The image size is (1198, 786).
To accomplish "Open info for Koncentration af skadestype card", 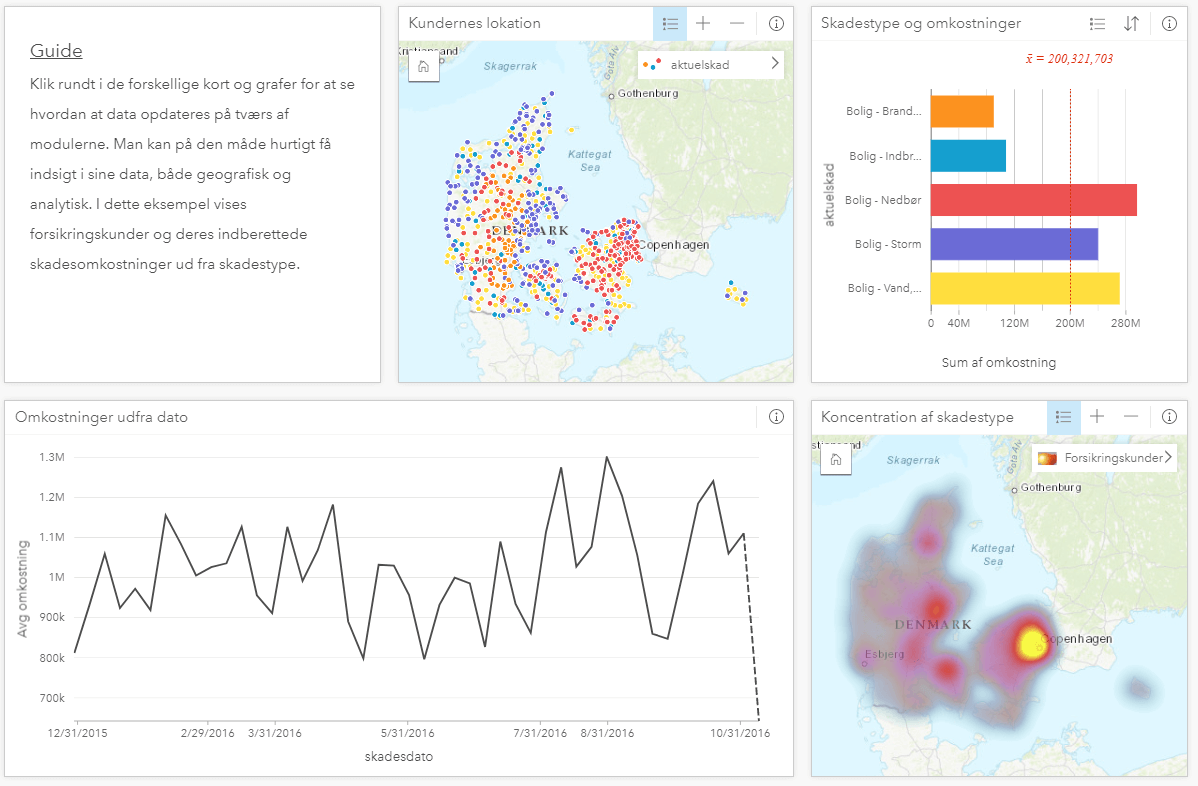I will tap(1169, 417).
